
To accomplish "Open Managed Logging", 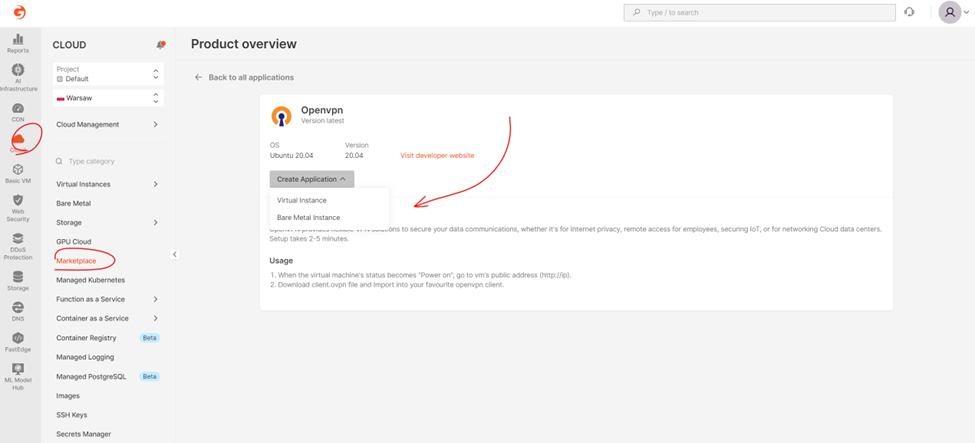I will [x=85, y=357].
